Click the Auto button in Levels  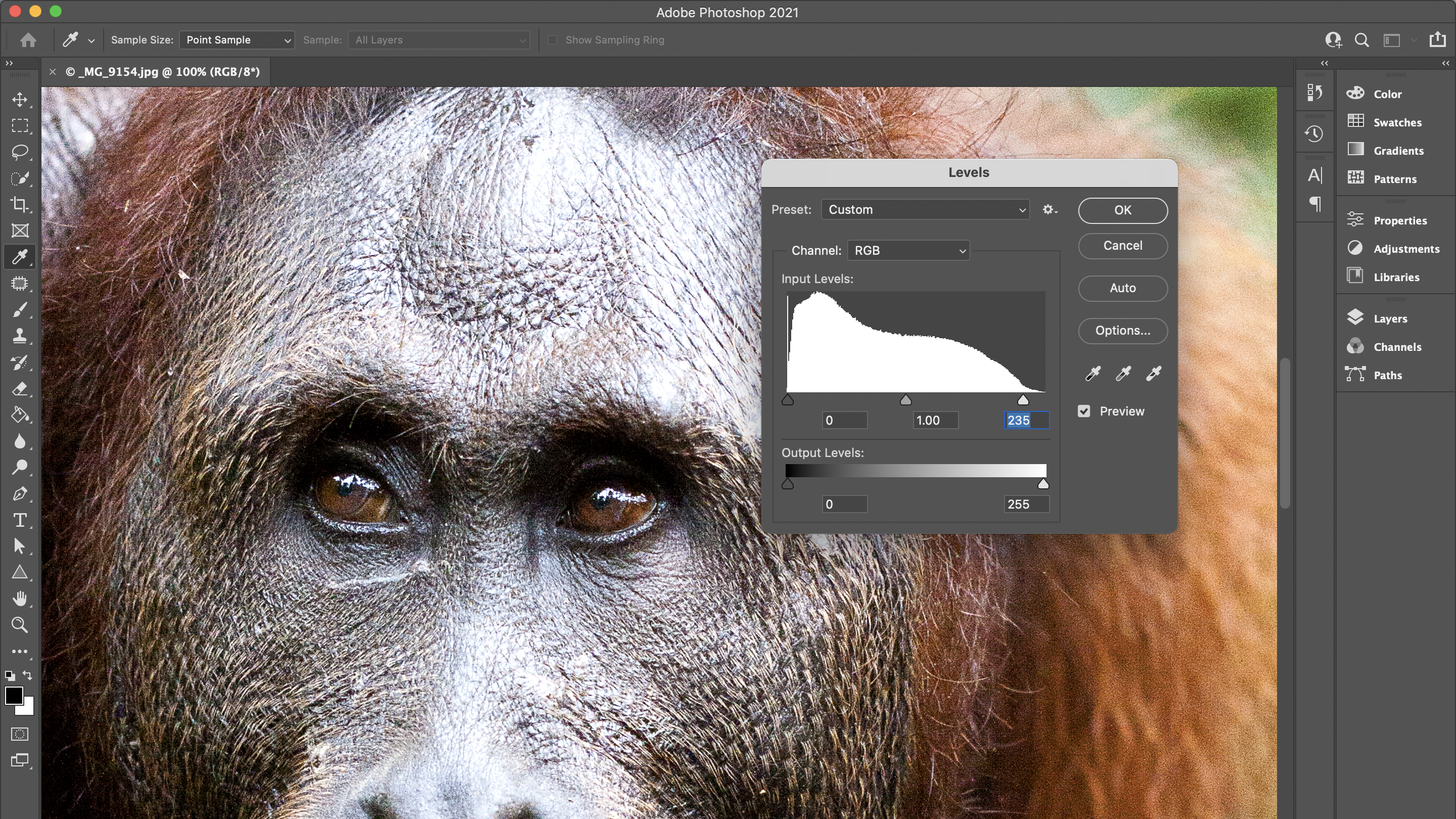pos(1122,288)
